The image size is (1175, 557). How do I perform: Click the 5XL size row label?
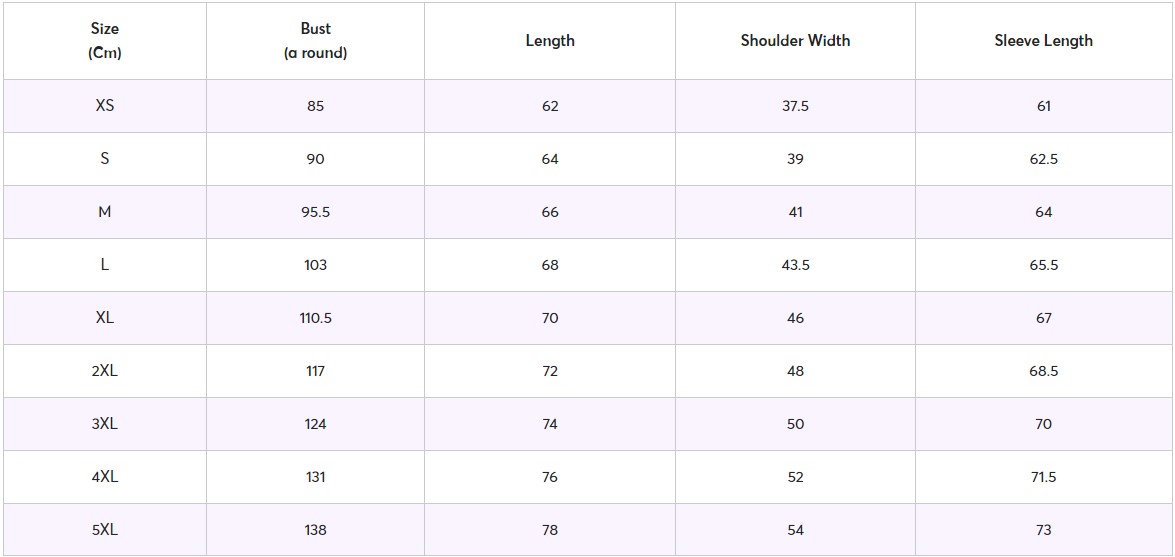coord(105,530)
